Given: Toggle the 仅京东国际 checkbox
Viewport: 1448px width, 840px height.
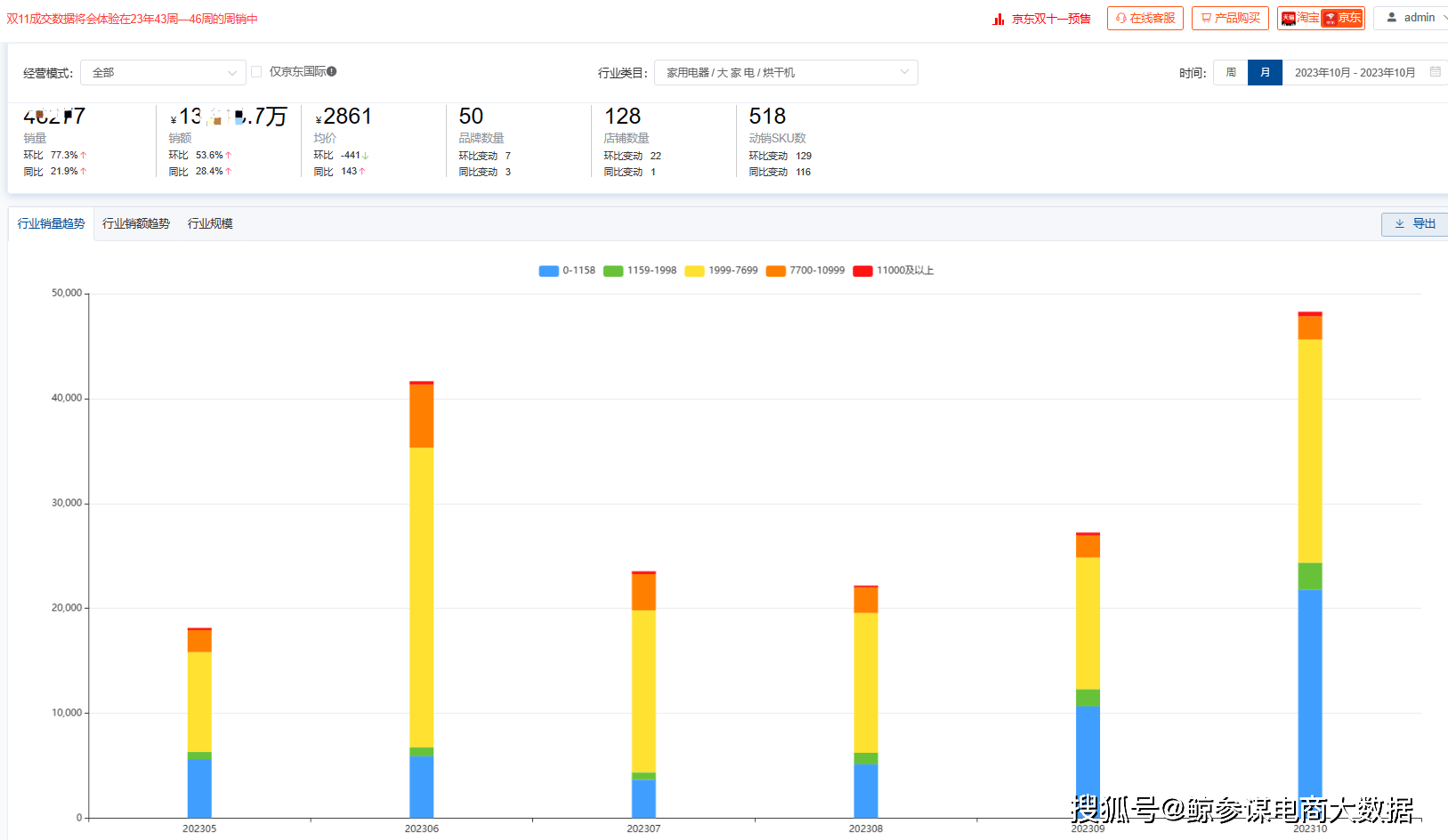Looking at the screenshot, I should click(x=256, y=71).
